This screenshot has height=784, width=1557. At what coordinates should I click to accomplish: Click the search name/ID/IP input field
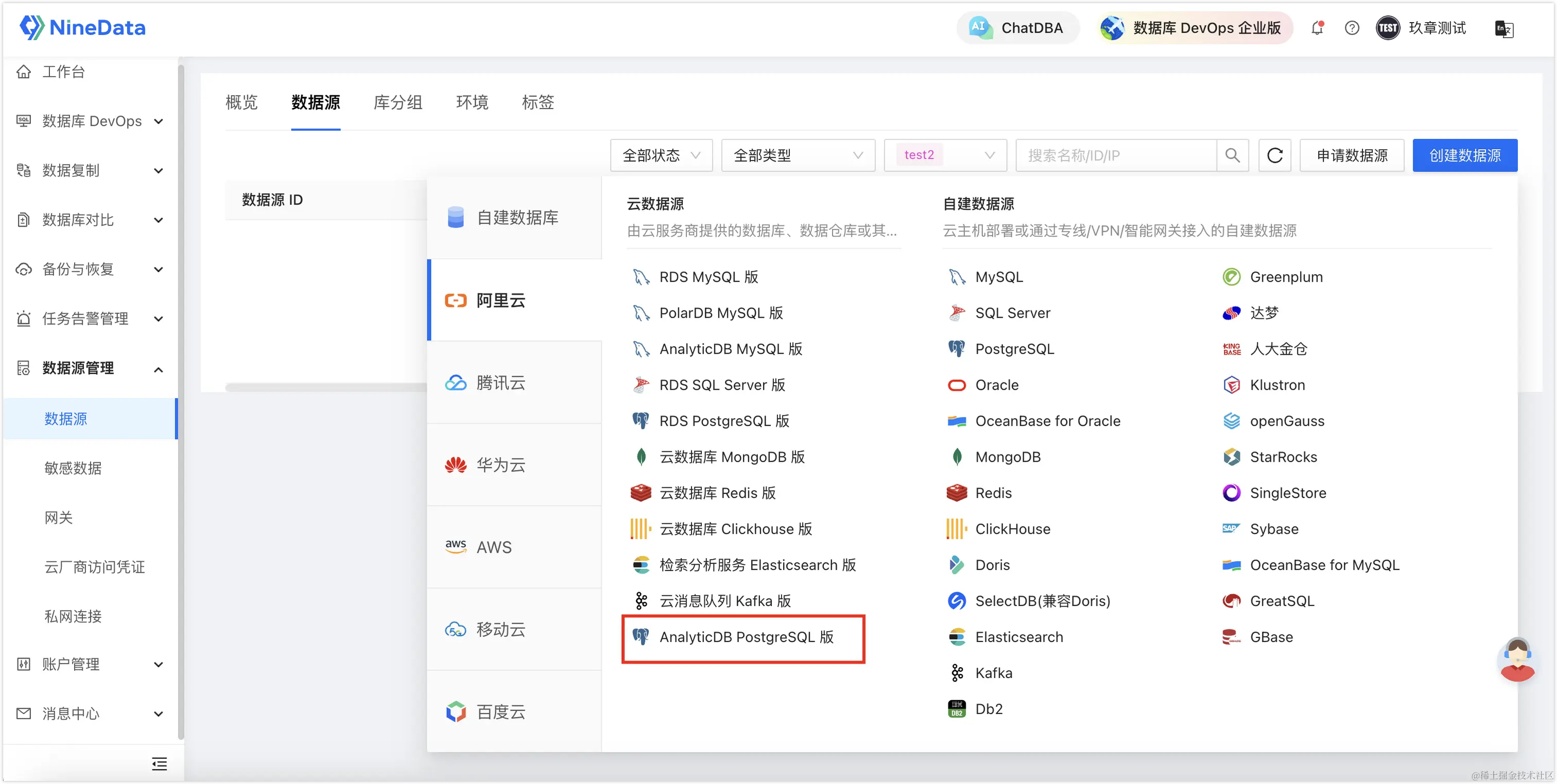[x=1115, y=155]
